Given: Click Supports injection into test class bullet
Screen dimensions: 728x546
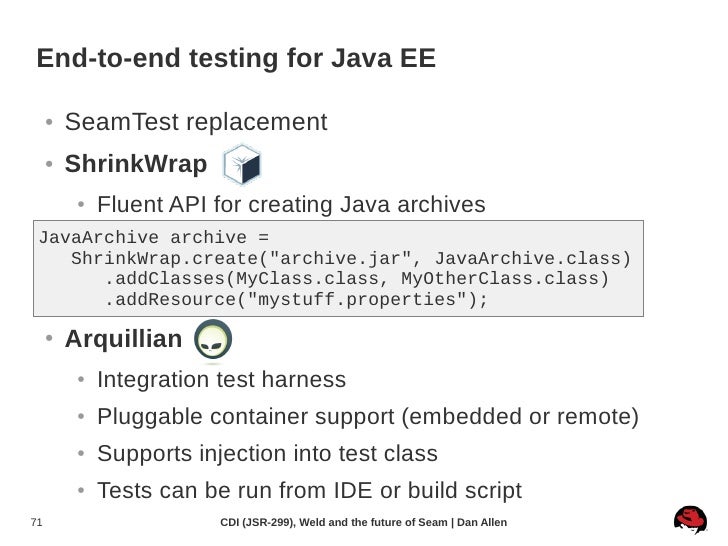Looking at the screenshot, I should (267, 454).
